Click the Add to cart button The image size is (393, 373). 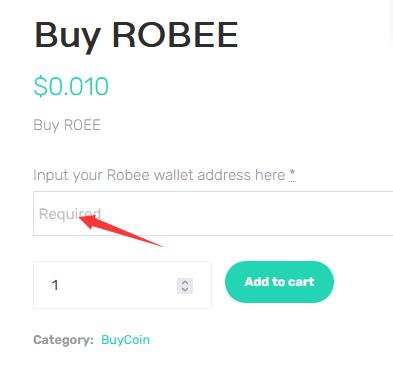pyautogui.click(x=279, y=282)
